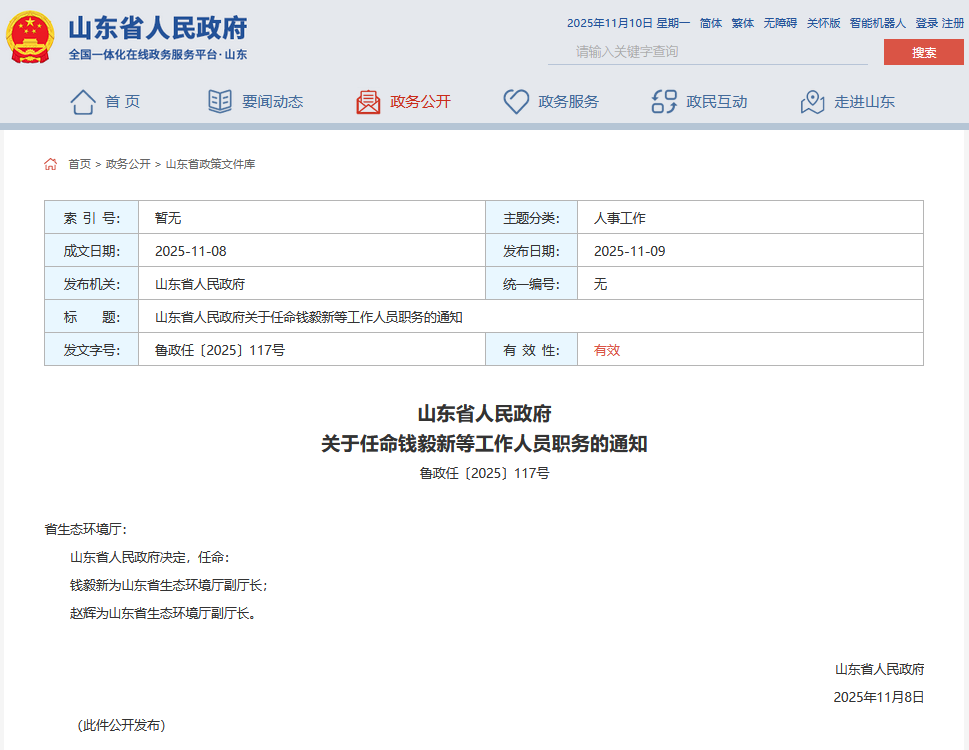
Task: Click the envelope icon for 政务公开
Action: (x=368, y=101)
